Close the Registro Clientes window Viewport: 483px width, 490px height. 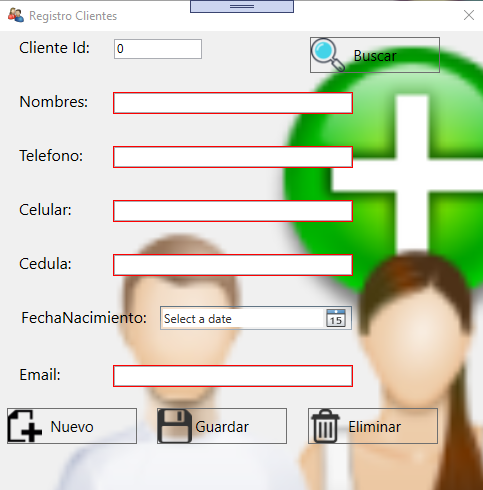(x=469, y=15)
